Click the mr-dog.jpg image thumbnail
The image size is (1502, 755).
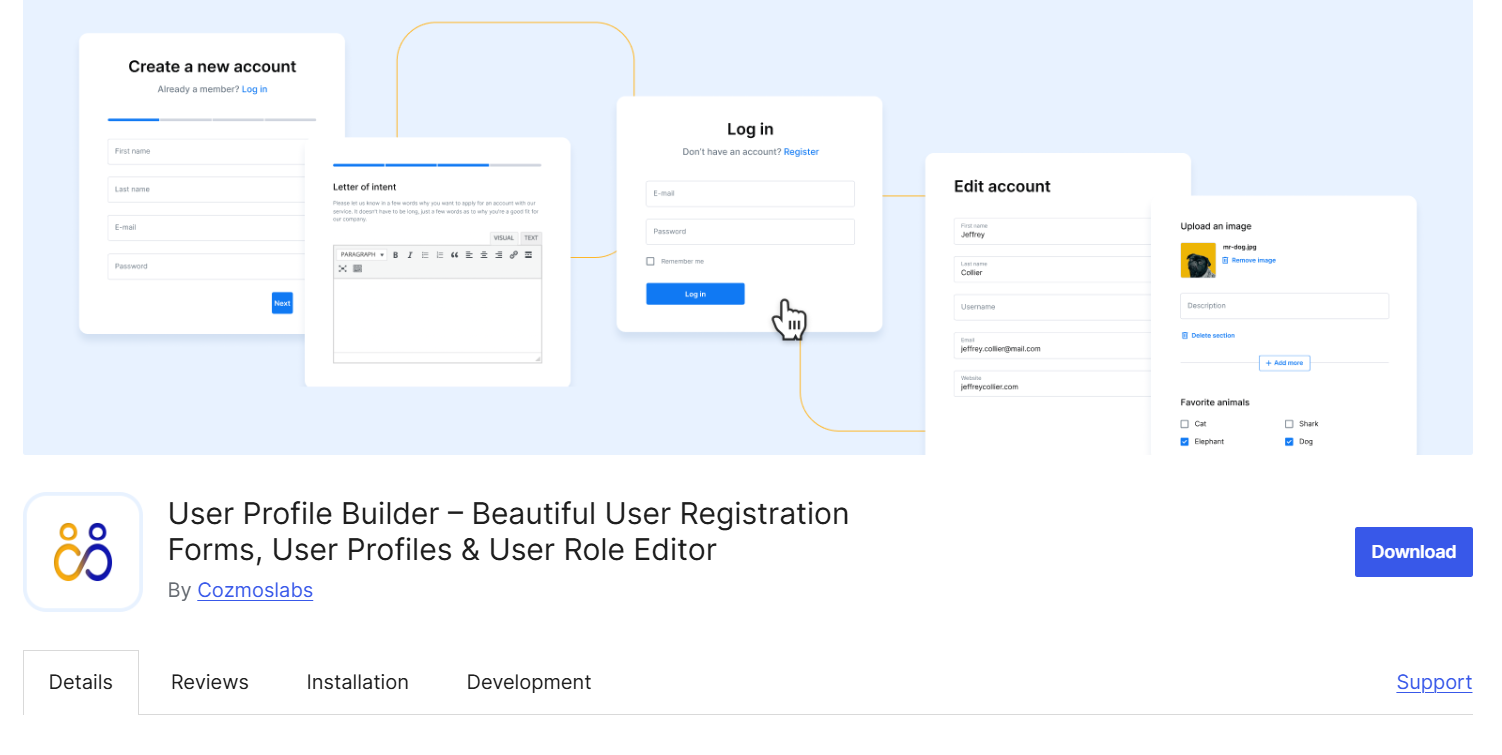click(1198, 260)
